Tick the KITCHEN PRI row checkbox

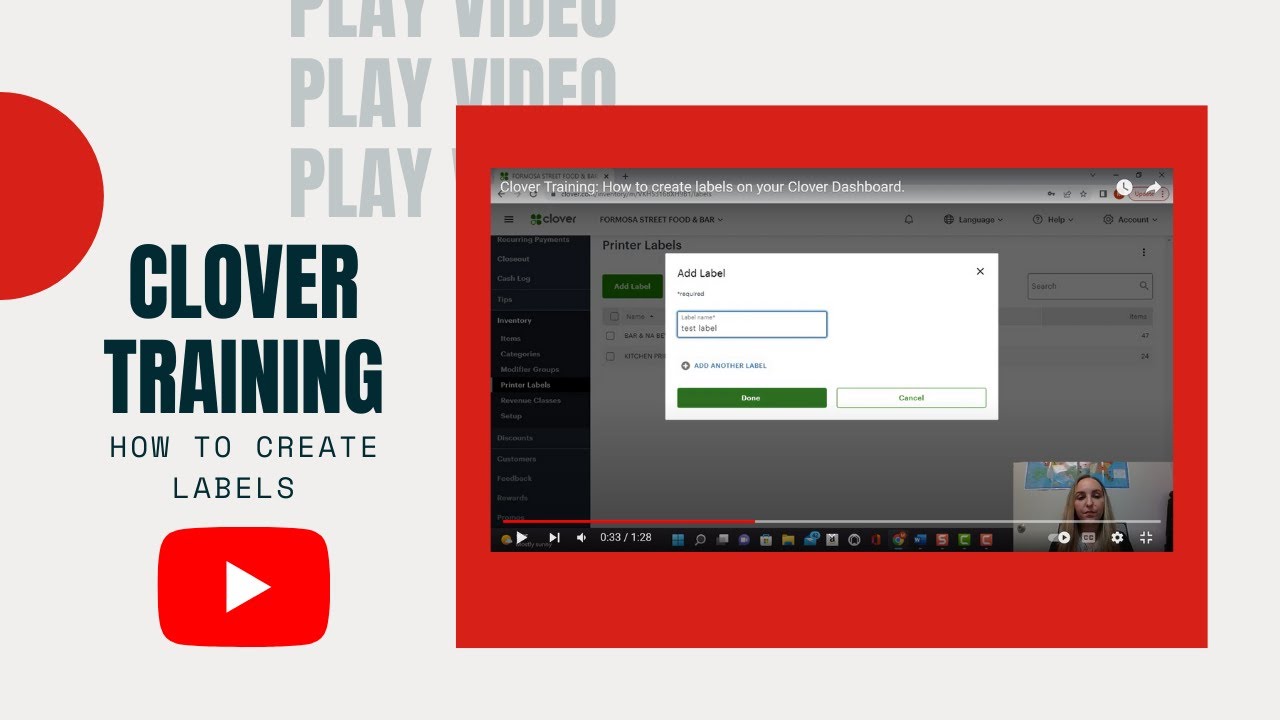point(610,356)
